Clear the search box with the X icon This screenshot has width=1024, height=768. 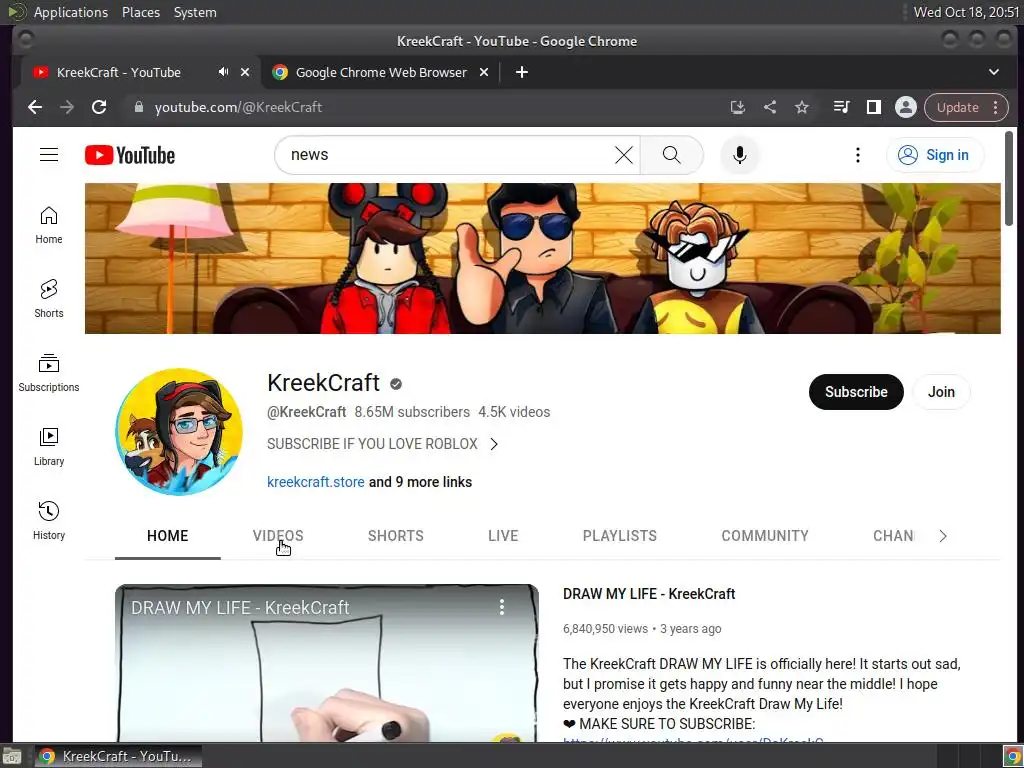coord(624,155)
